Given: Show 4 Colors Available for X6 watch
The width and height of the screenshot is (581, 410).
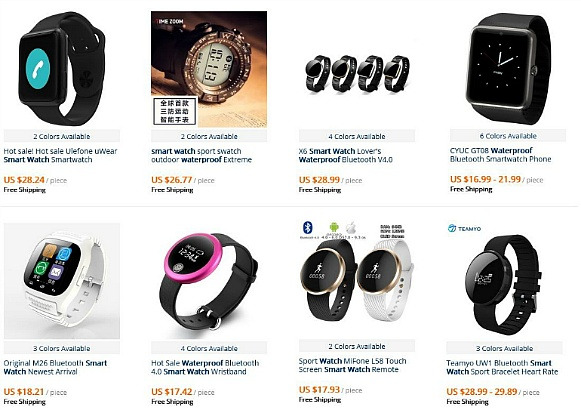Looking at the screenshot, I should click(357, 136).
